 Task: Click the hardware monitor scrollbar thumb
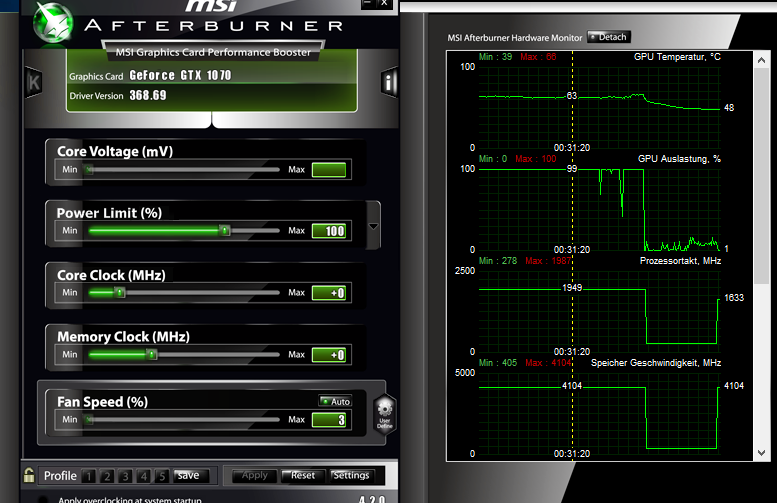[x=761, y=176]
